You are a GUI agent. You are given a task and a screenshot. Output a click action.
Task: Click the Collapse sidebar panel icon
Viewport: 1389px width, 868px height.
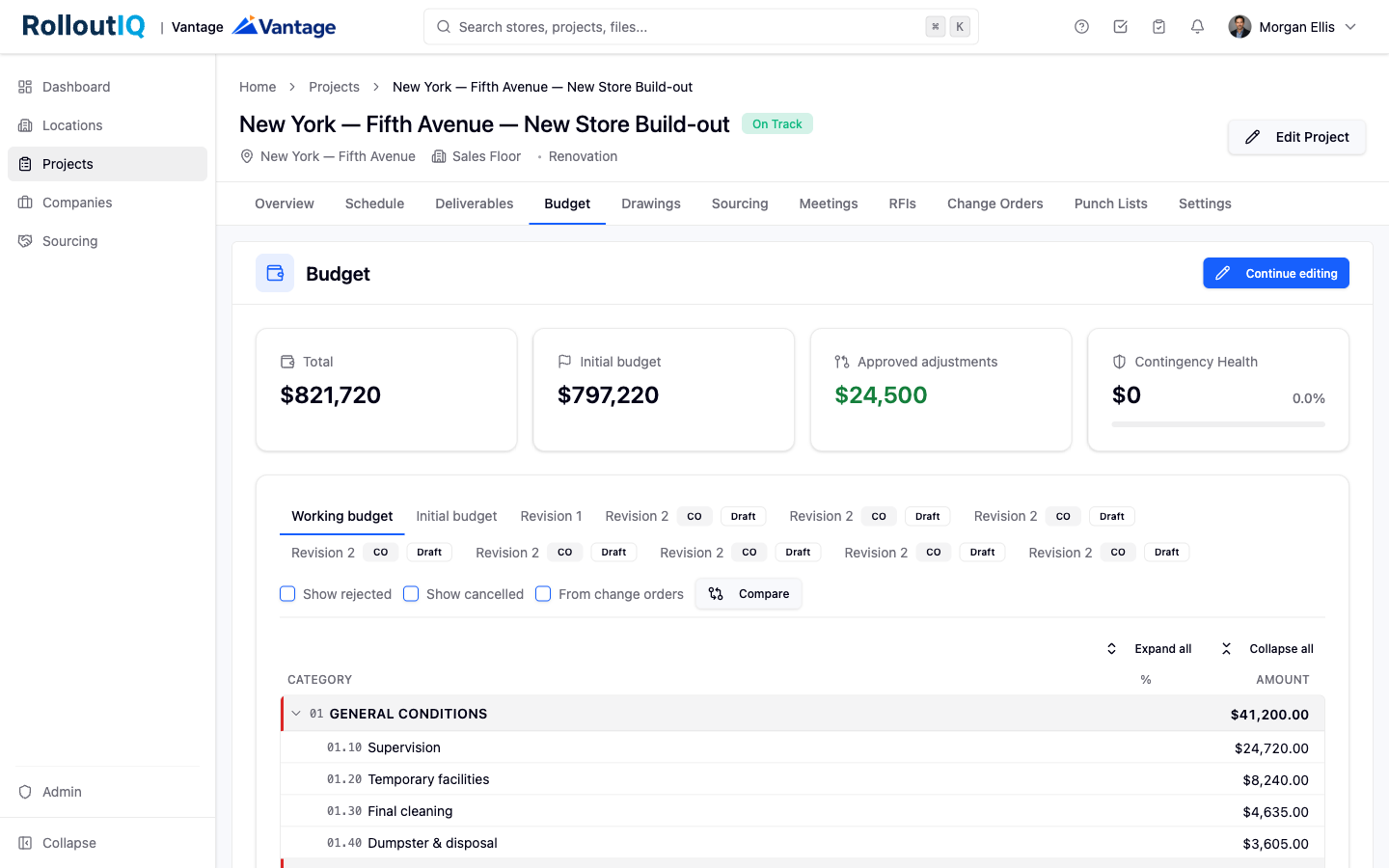pyautogui.click(x=25, y=843)
